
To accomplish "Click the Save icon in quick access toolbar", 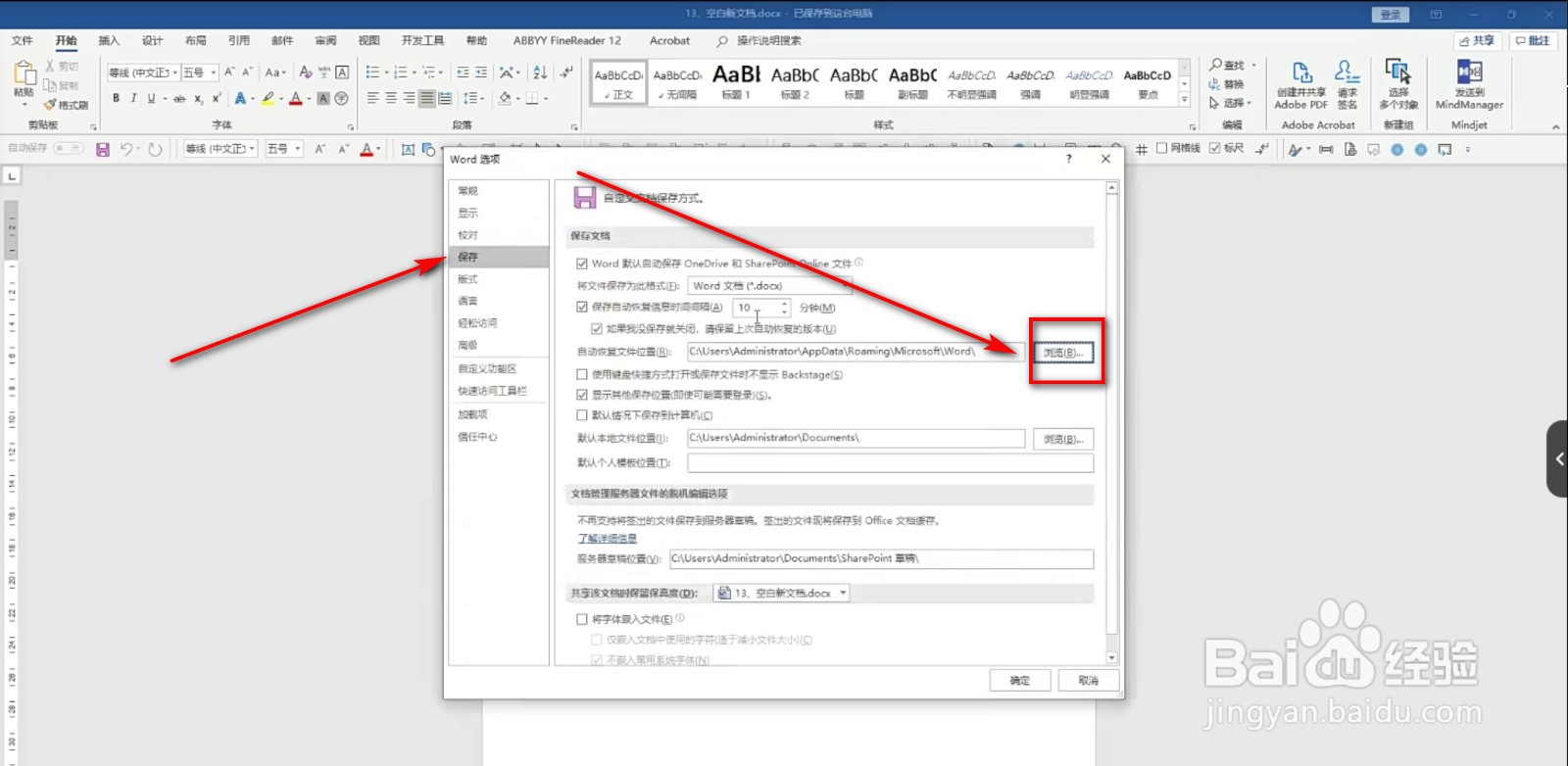I will coord(102,149).
